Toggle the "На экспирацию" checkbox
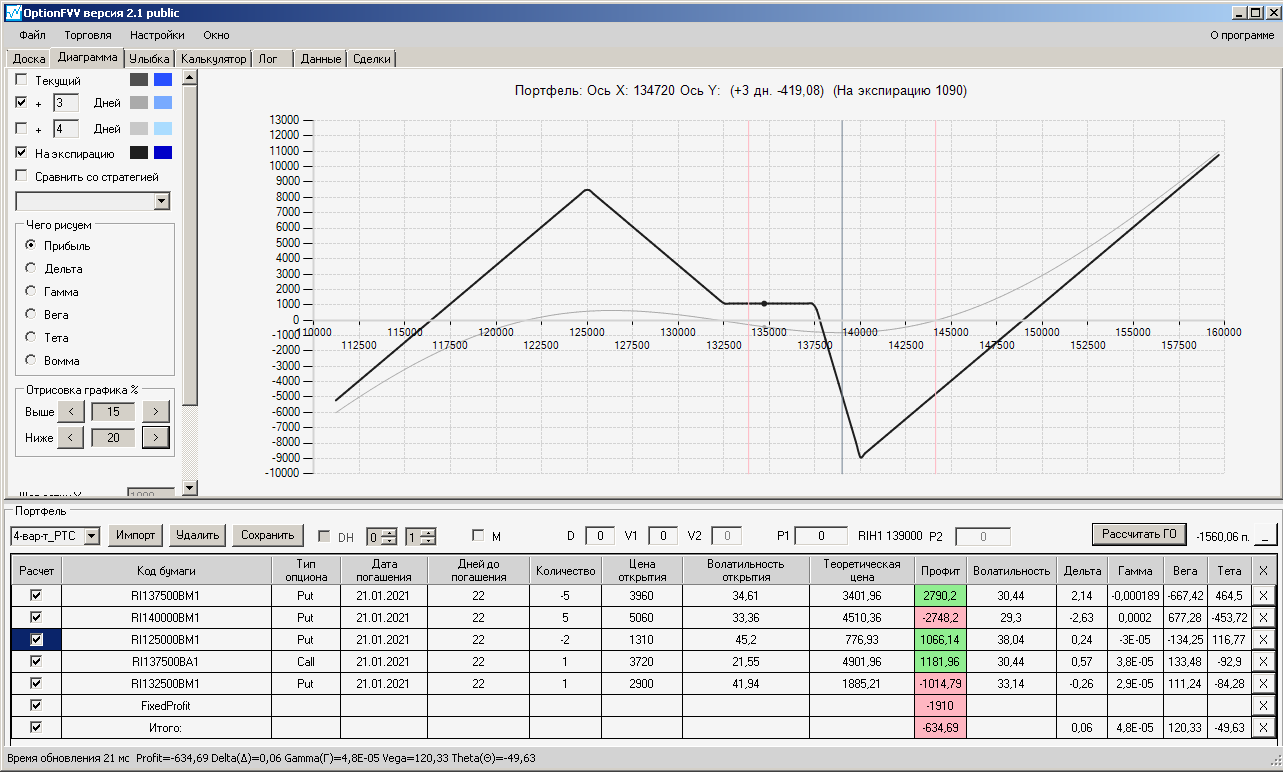 (21, 153)
